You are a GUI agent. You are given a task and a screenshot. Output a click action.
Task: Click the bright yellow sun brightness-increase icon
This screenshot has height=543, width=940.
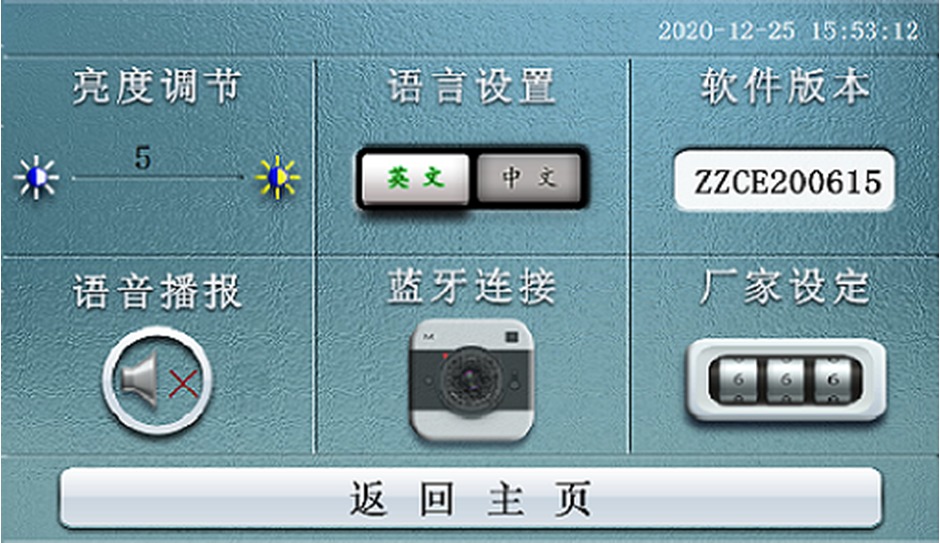[278, 177]
